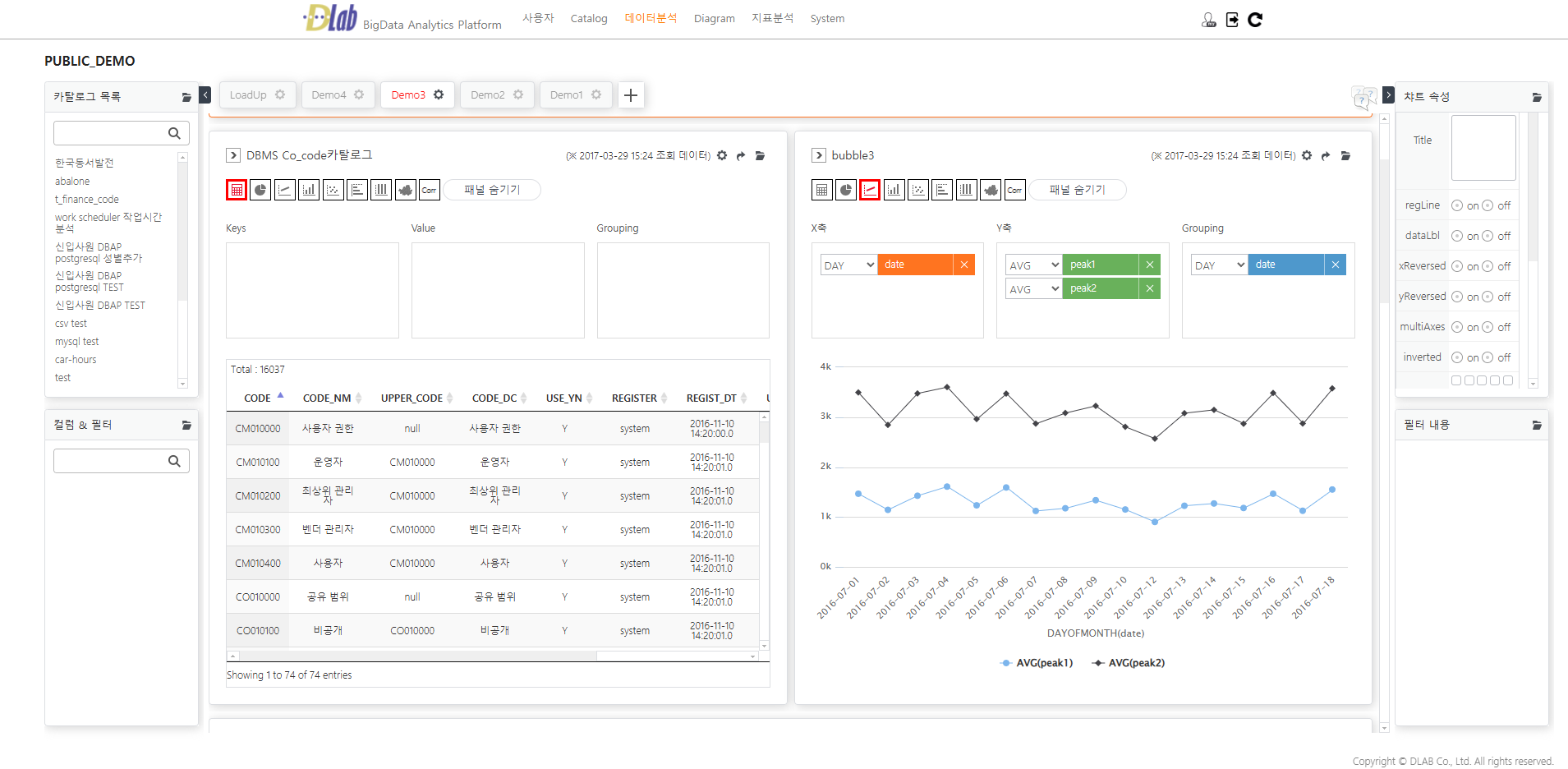The image size is (1568, 769).
Task: Open the System menu
Action: 827,19
